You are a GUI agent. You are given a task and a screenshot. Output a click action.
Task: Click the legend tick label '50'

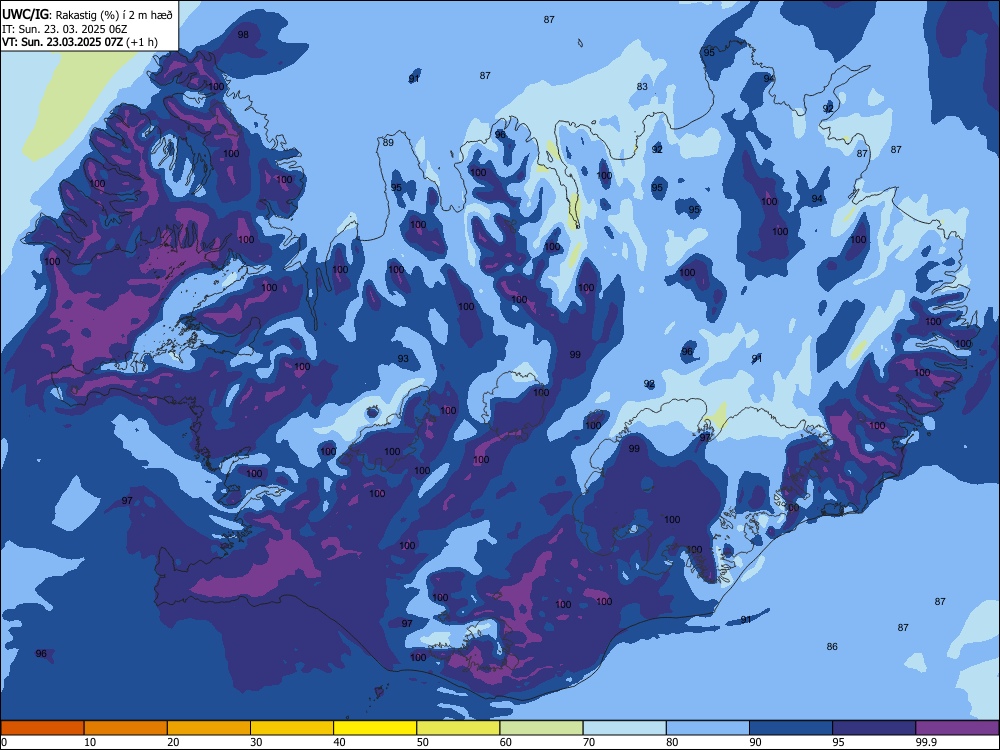(422, 742)
